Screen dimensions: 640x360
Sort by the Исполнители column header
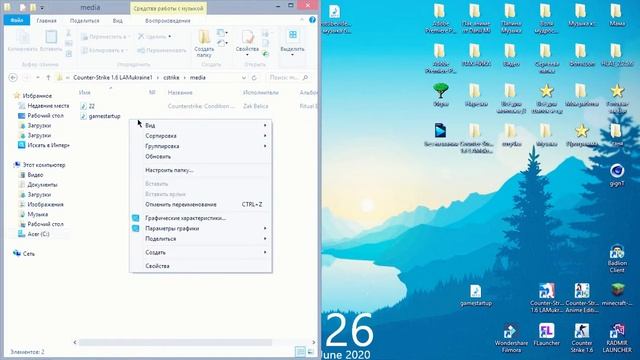pos(261,93)
